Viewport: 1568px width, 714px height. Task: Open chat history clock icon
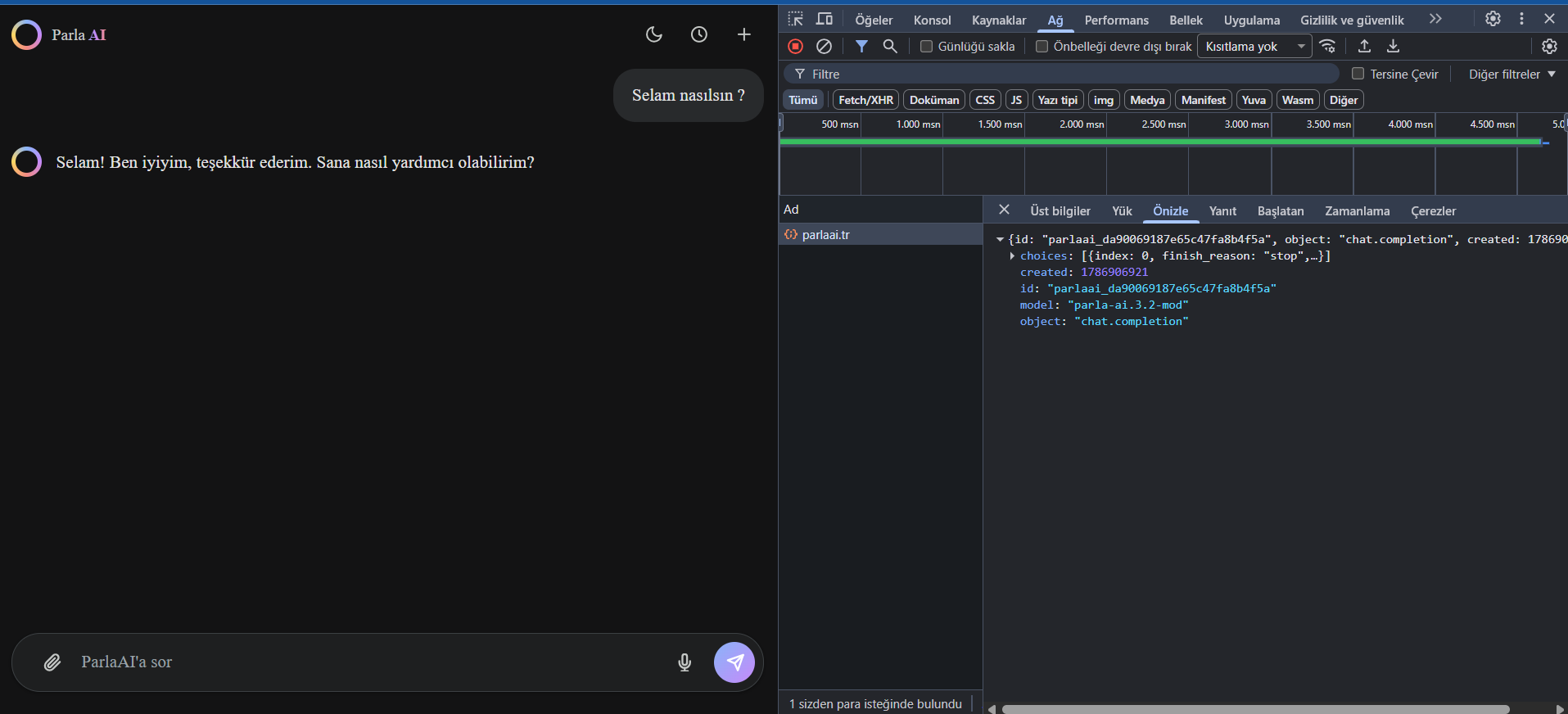[698, 34]
